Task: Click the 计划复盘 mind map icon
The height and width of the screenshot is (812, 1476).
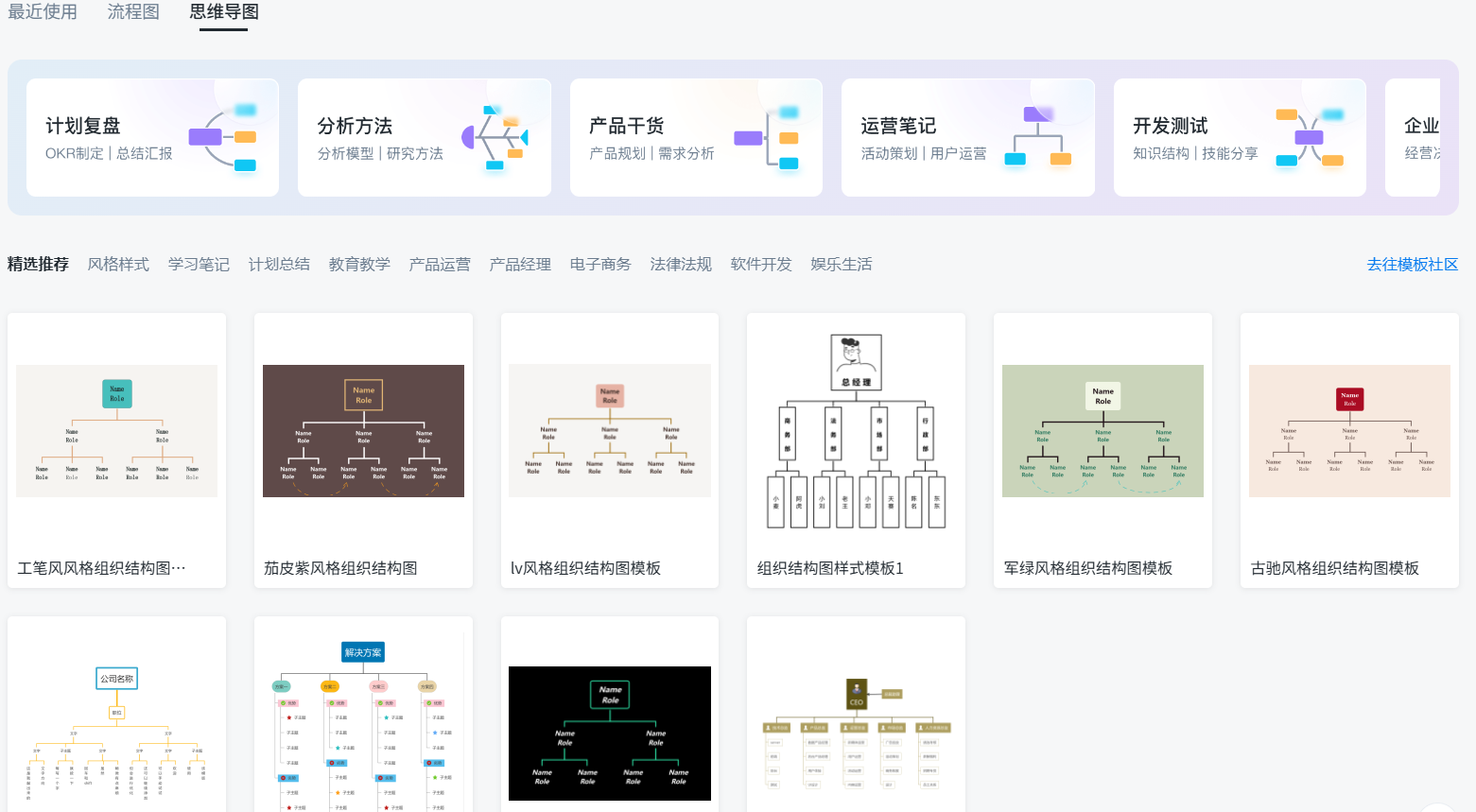Action: coord(223,138)
